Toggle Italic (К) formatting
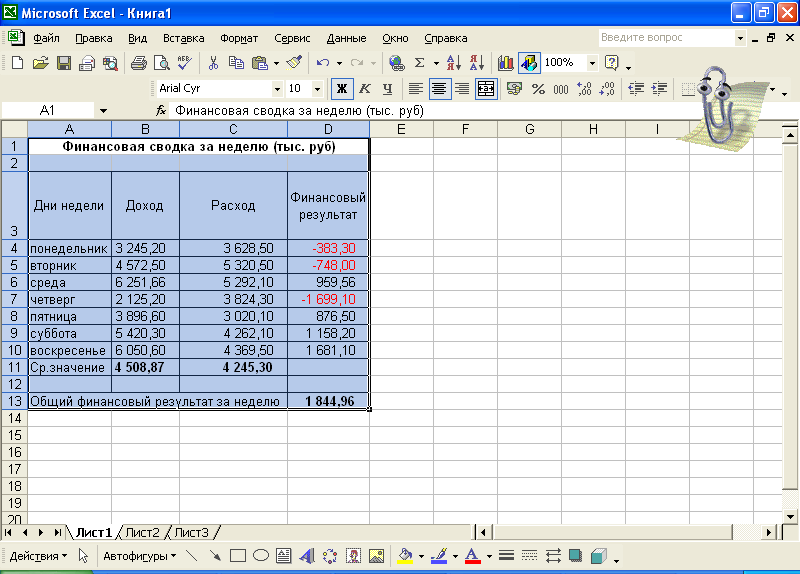This screenshot has width=800, height=574. [x=364, y=89]
